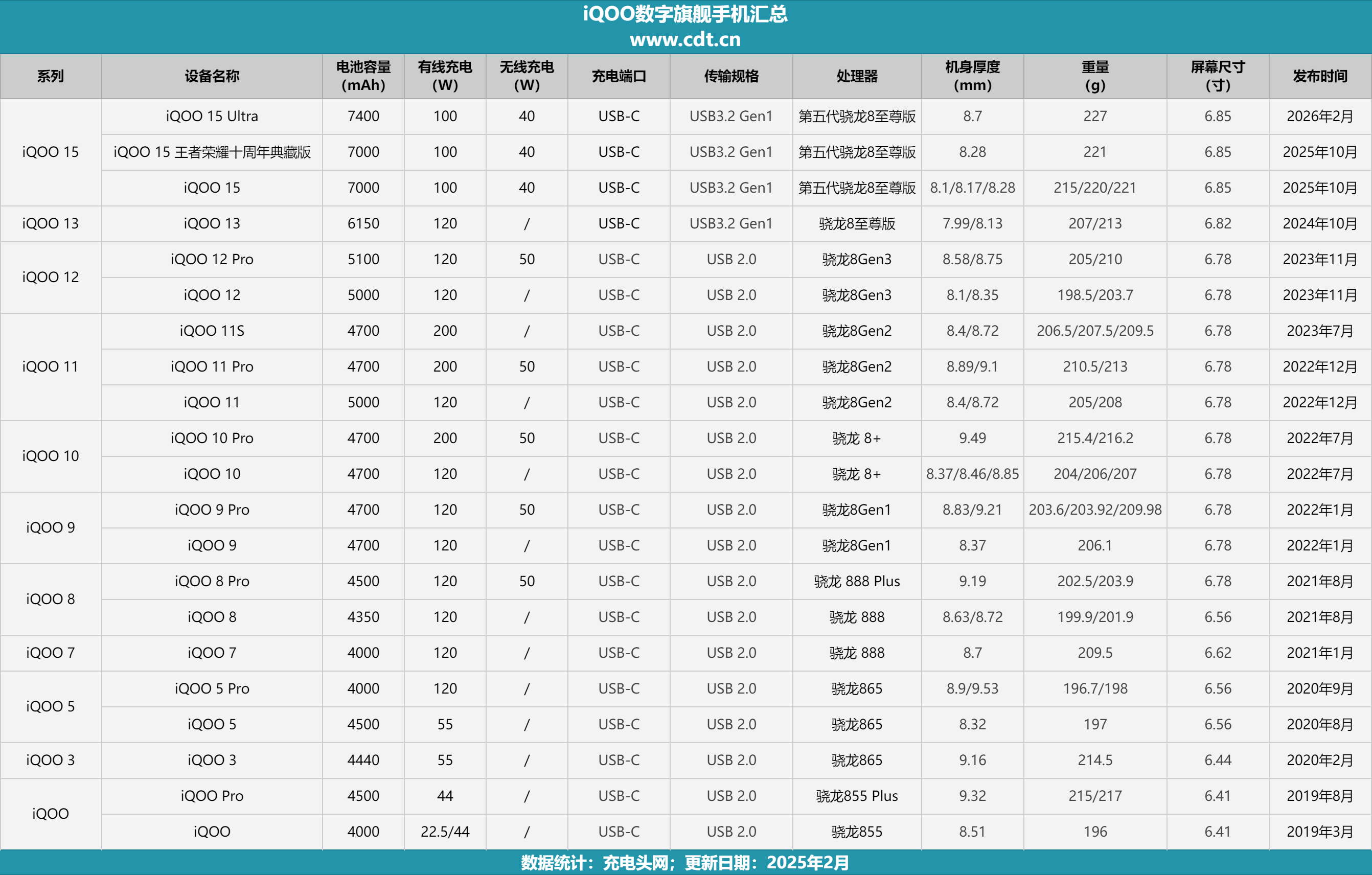The height and width of the screenshot is (875, 1372).
Task: Click the iQOO 15 Ultra device cell
Action: (212, 116)
